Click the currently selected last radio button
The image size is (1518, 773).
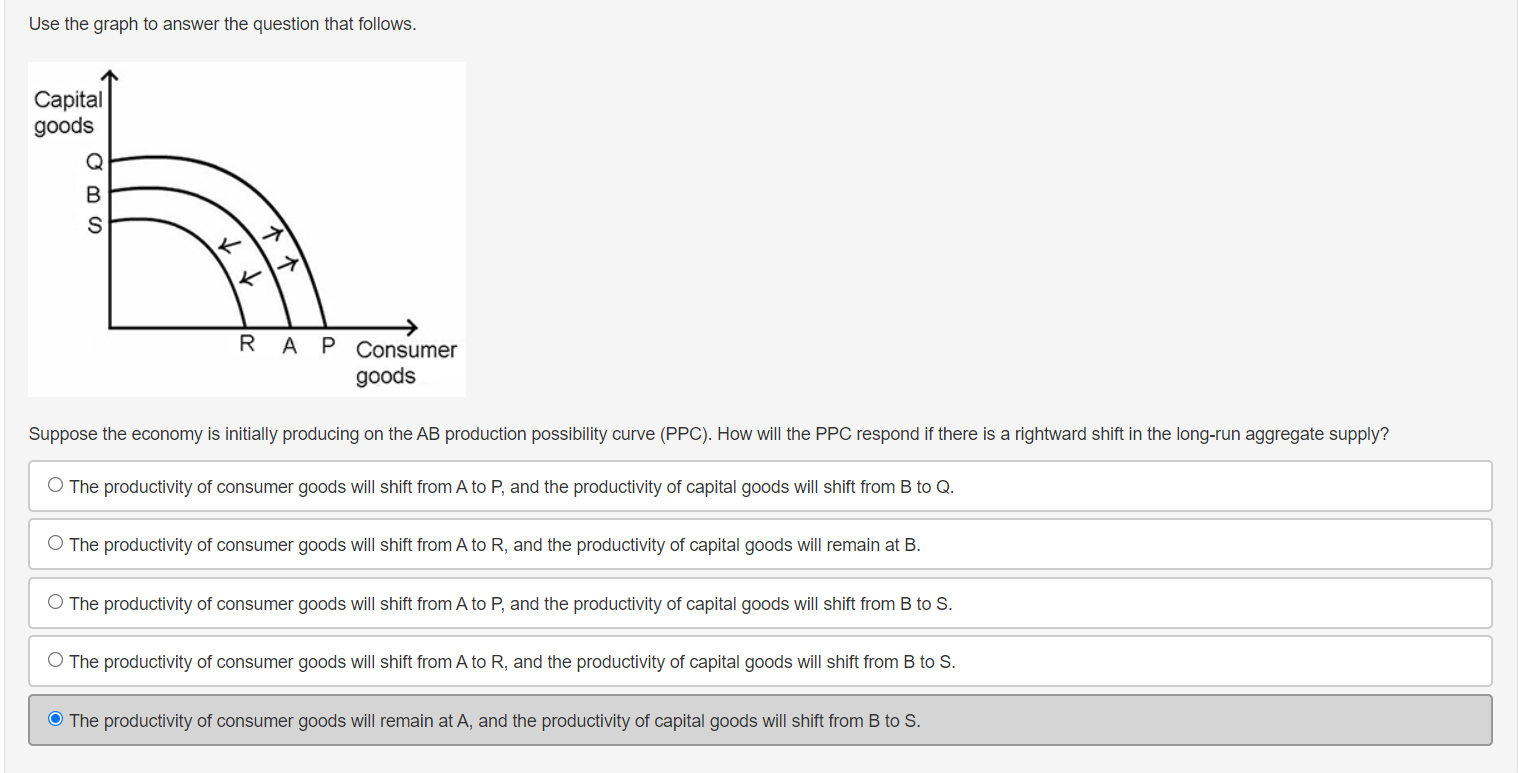[x=57, y=717]
